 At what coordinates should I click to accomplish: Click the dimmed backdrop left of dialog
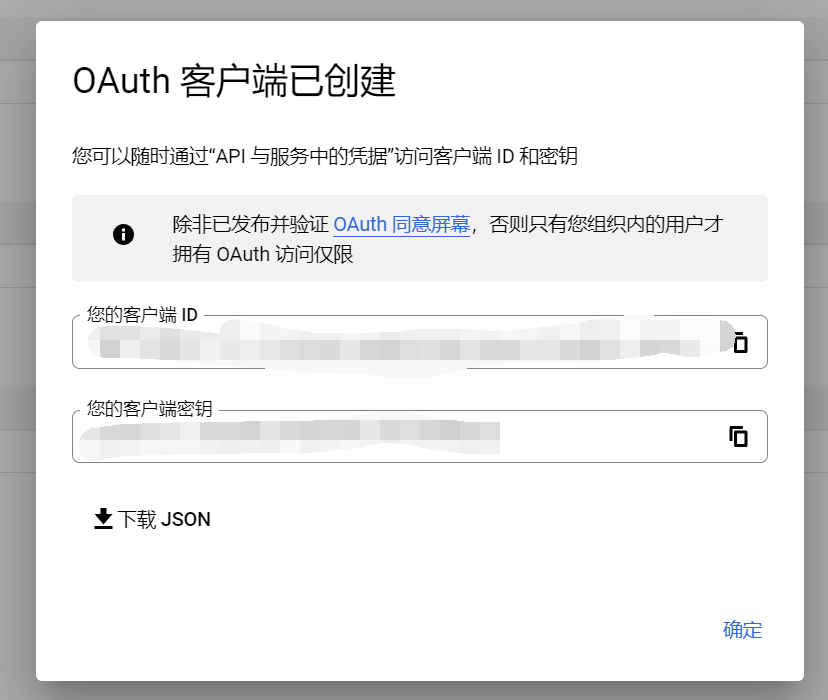click(17, 350)
